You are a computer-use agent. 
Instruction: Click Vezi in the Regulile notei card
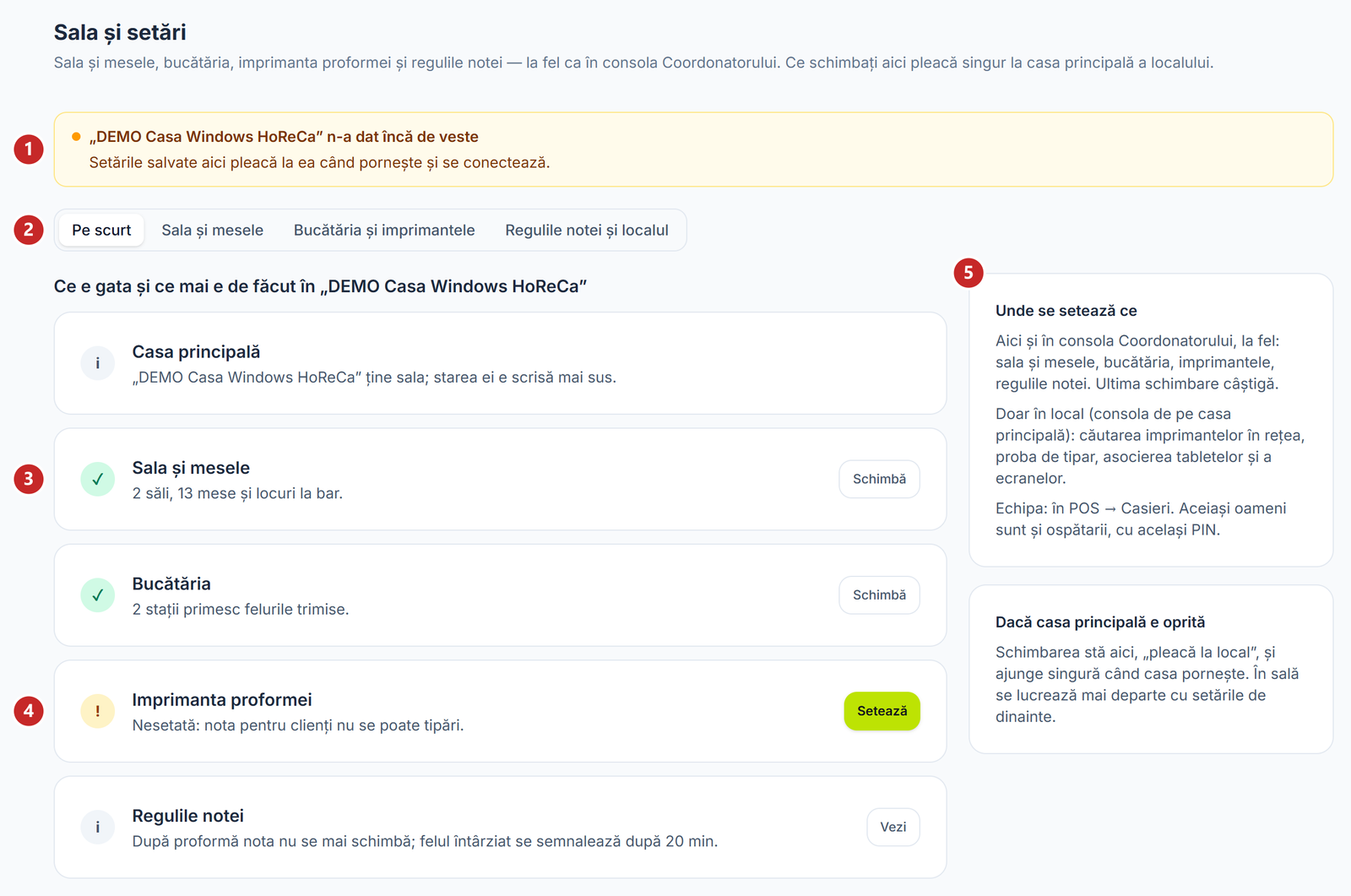tap(893, 827)
